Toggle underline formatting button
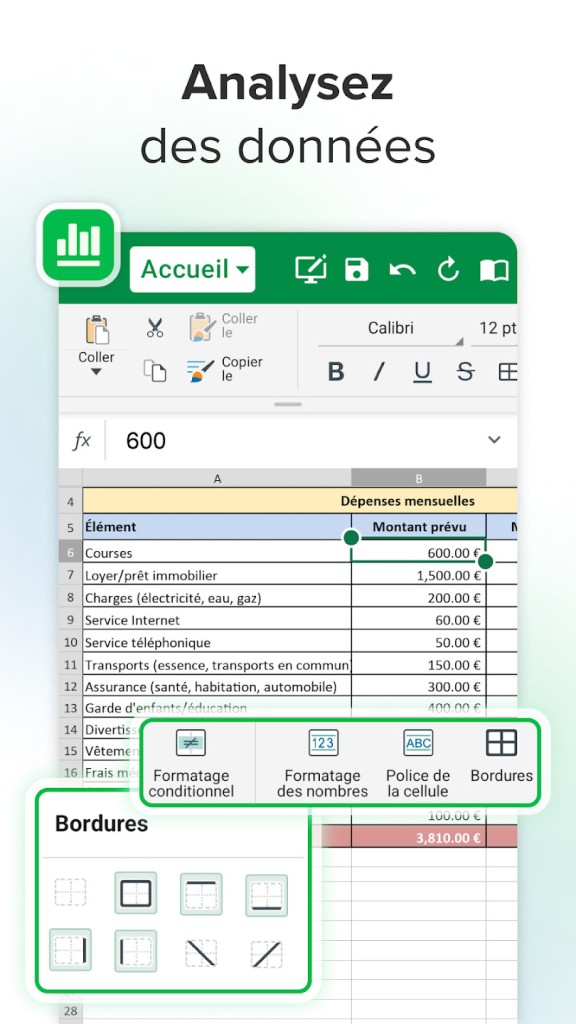 (423, 372)
